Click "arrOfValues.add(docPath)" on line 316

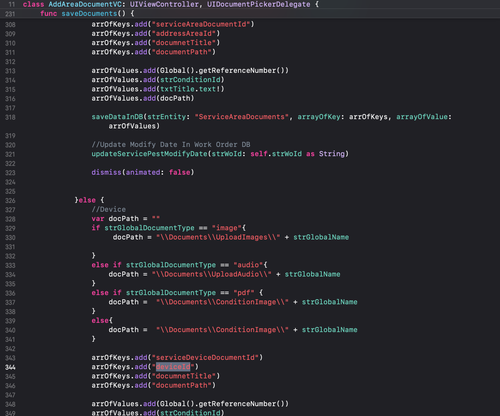click(143, 98)
